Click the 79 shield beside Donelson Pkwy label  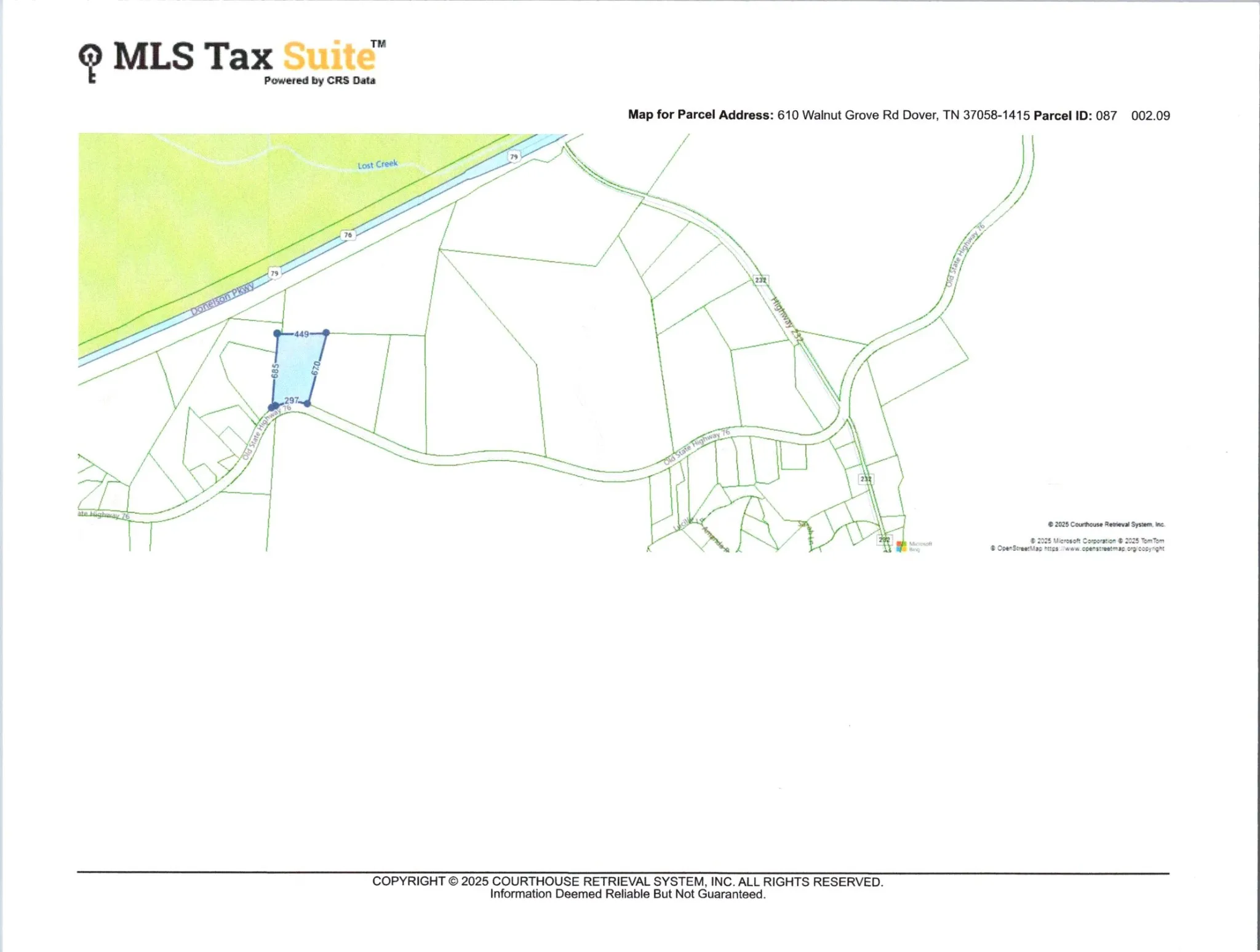[274, 273]
